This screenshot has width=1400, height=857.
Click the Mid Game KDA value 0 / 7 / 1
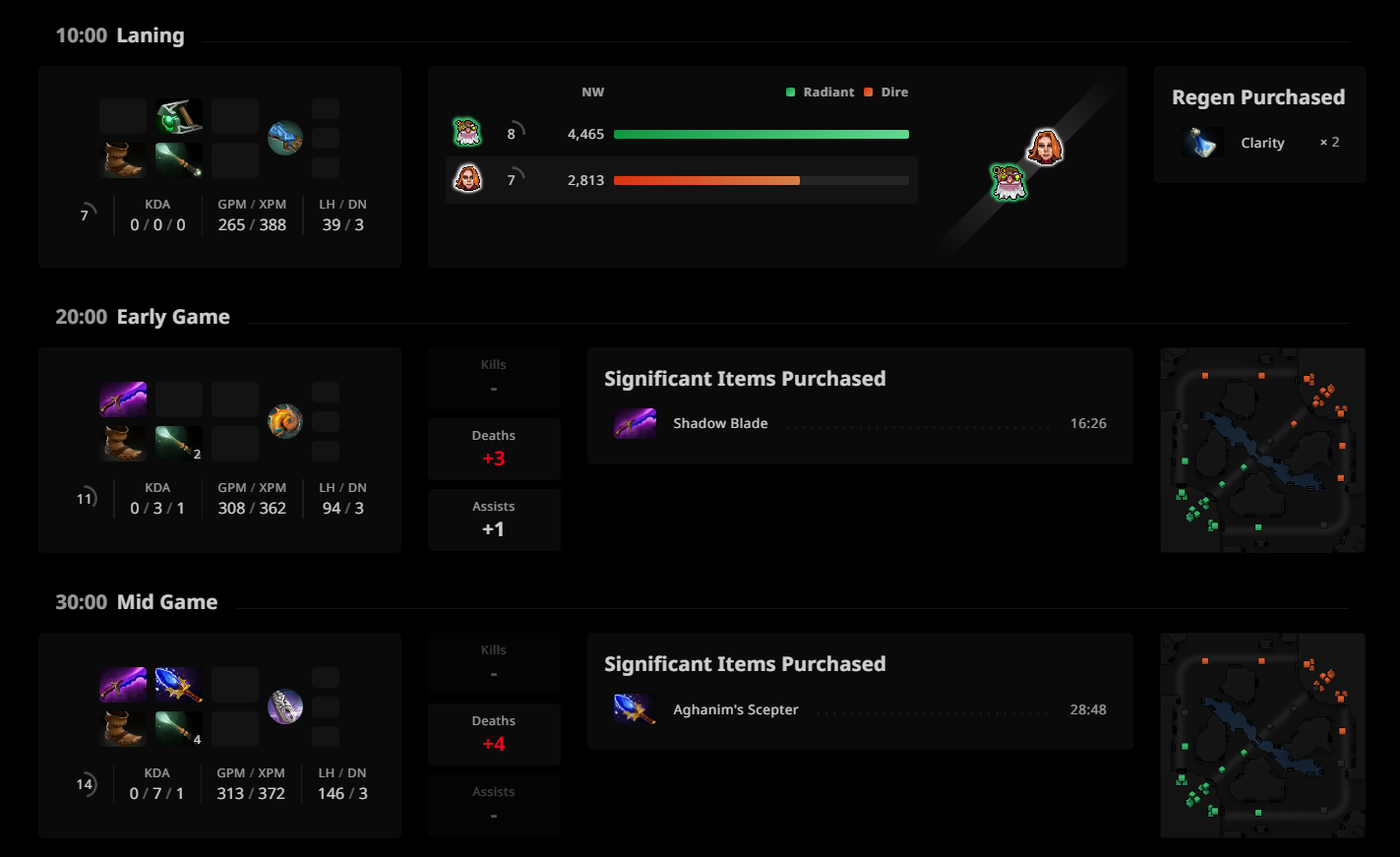tap(157, 793)
